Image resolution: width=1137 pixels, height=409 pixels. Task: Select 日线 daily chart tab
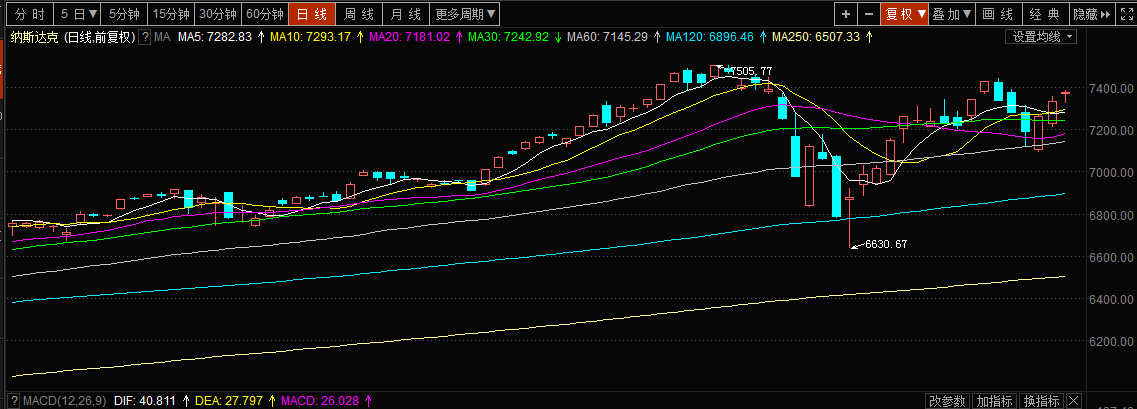click(x=312, y=14)
